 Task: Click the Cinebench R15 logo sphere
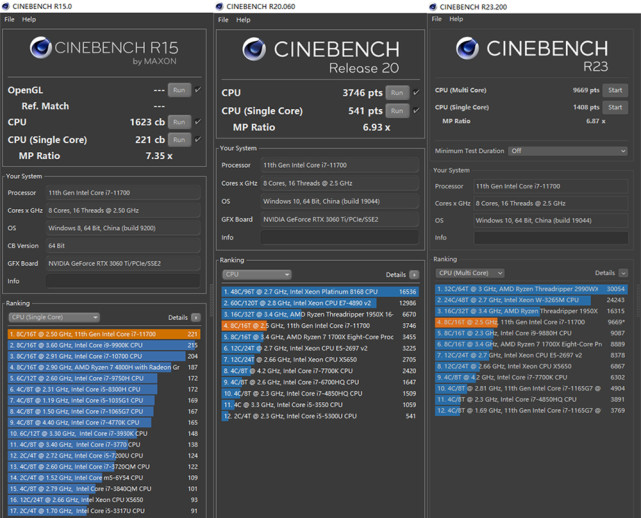point(41,48)
